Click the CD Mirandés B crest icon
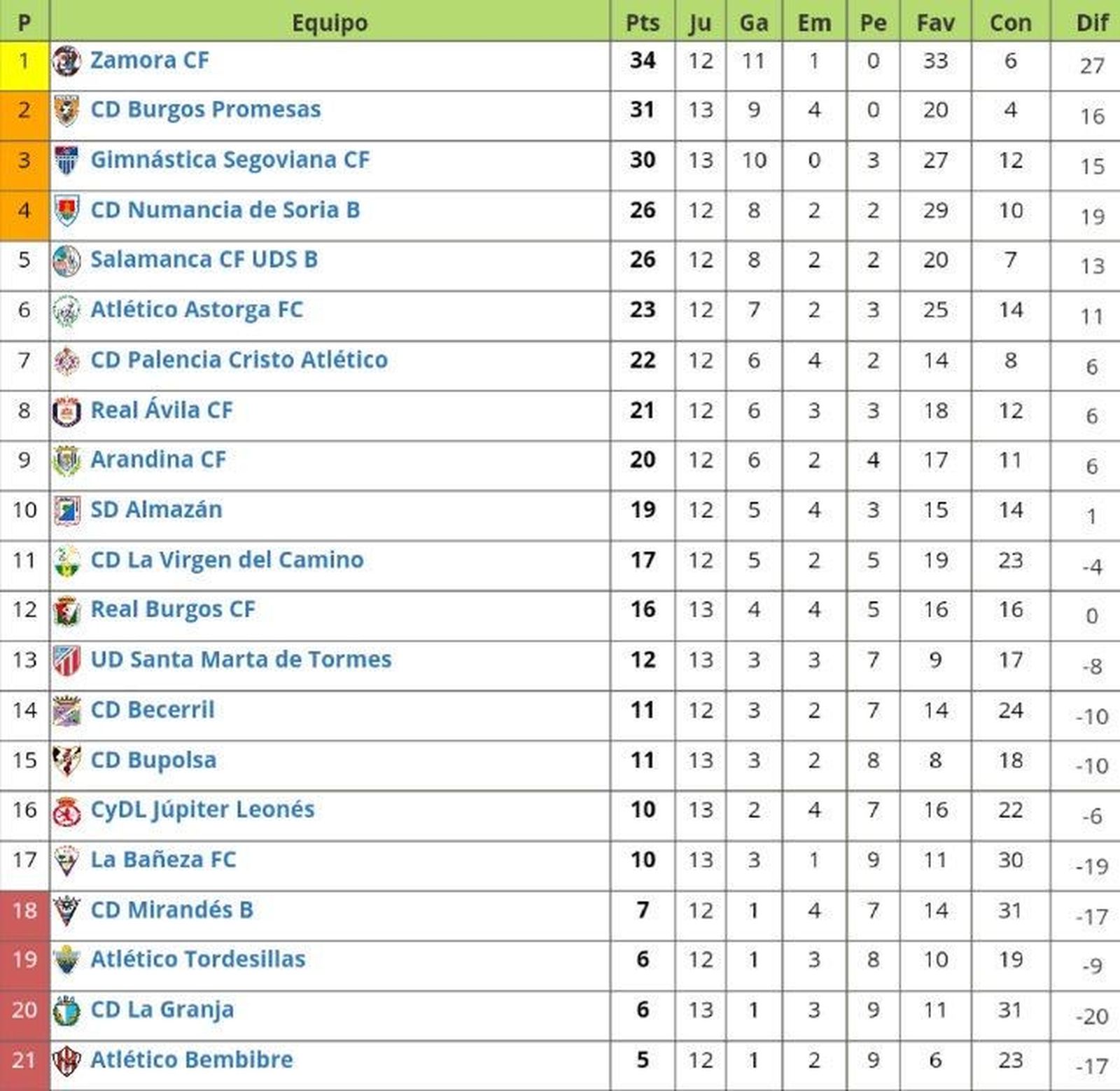 [x=66, y=911]
